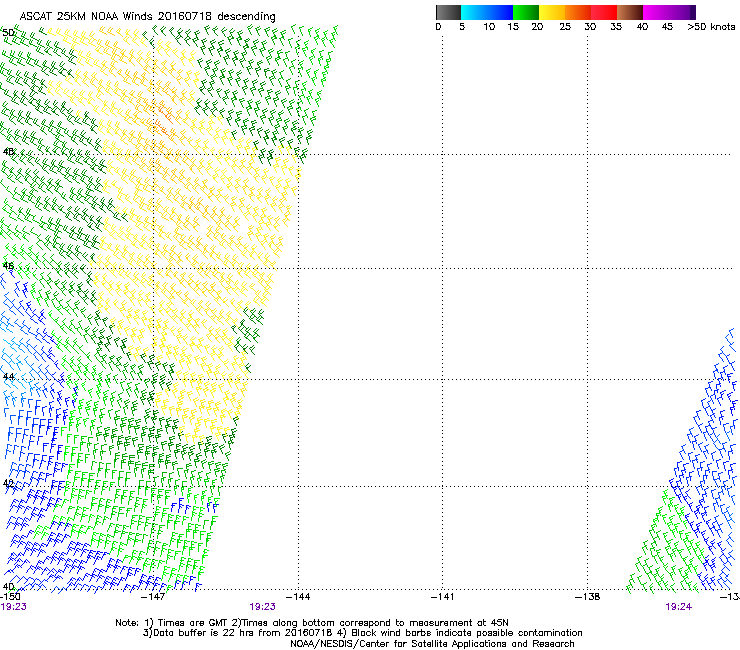Select the red 30–35 knots legend segment
Image resolution: width=740 pixels, height=650 pixels.
604,12
